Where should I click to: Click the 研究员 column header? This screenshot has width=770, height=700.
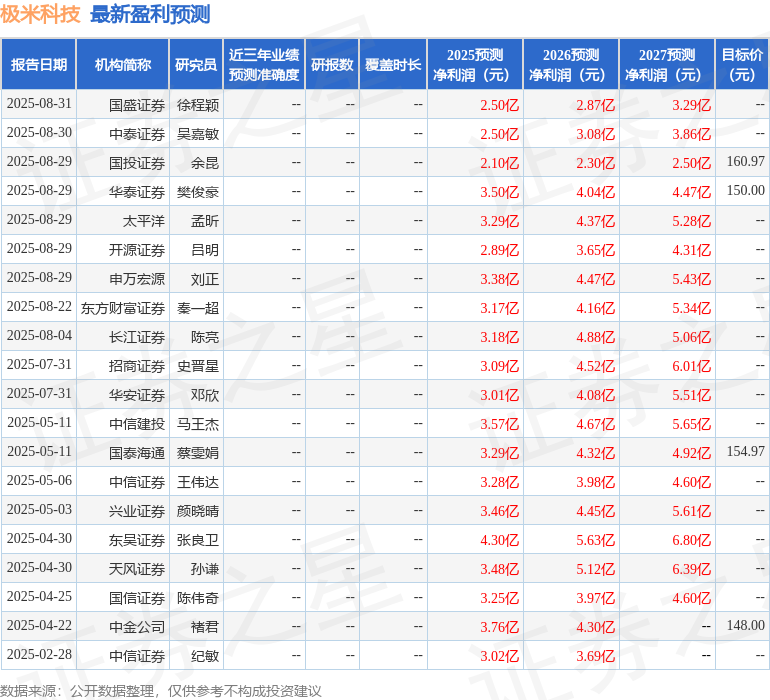[196, 64]
